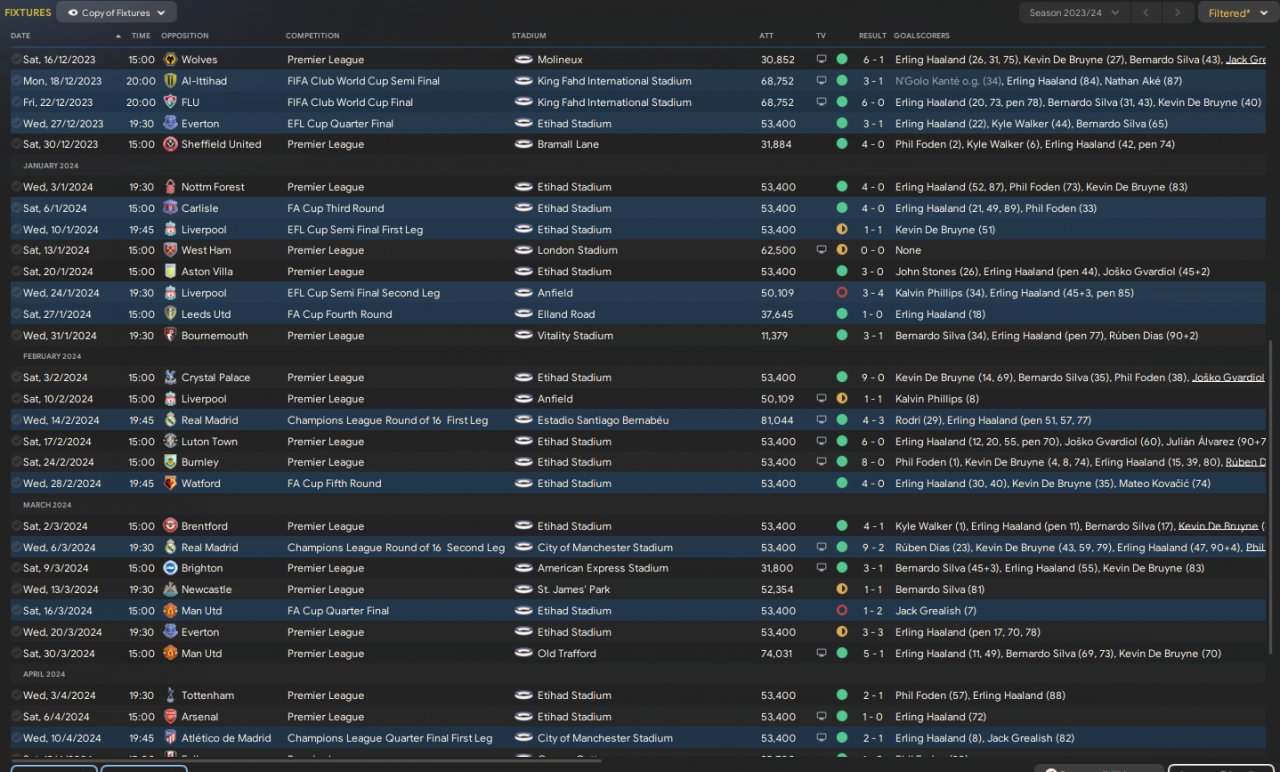Click the Leeds Utd club badge
The width and height of the screenshot is (1280, 772).
click(170, 314)
